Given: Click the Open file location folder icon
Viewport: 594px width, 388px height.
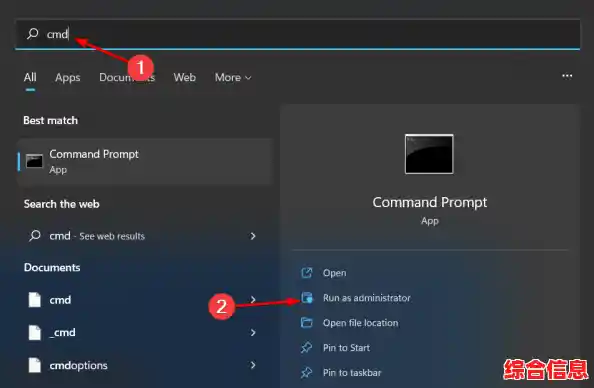Looking at the screenshot, I should pos(306,322).
